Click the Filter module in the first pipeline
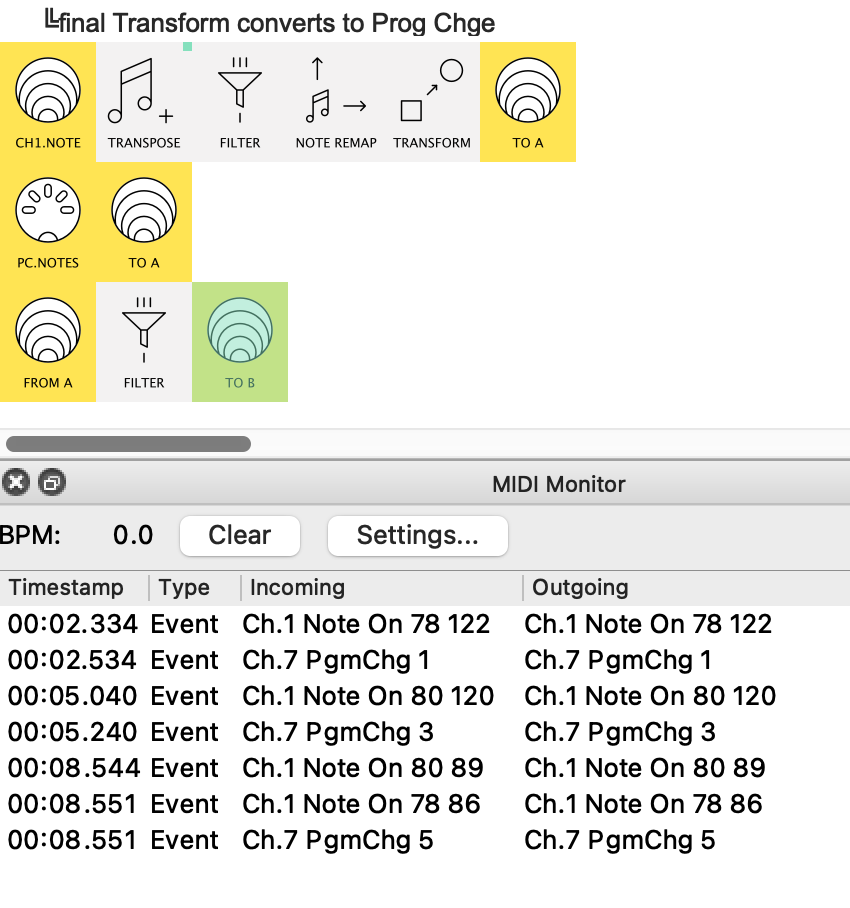The image size is (850, 908). [x=240, y=102]
